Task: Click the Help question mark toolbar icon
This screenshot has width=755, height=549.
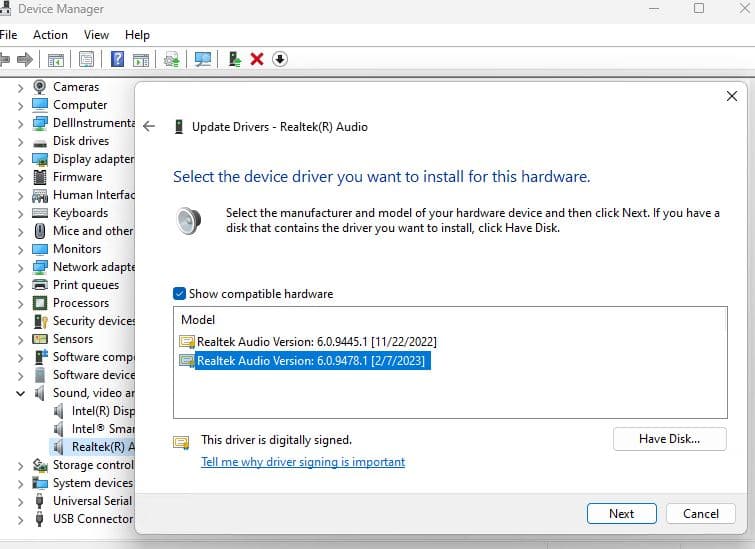Action: (118, 60)
